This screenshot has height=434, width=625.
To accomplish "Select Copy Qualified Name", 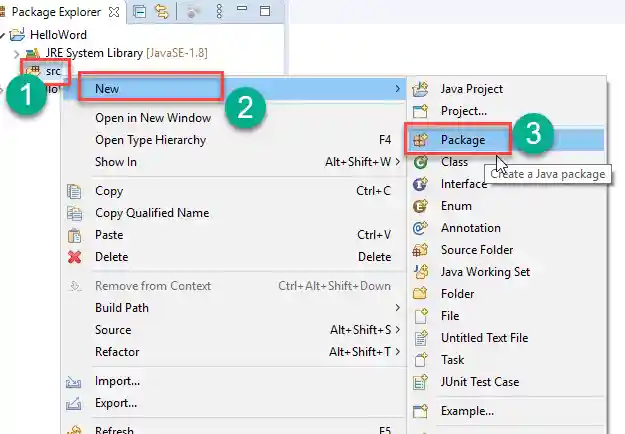I will point(151,213).
